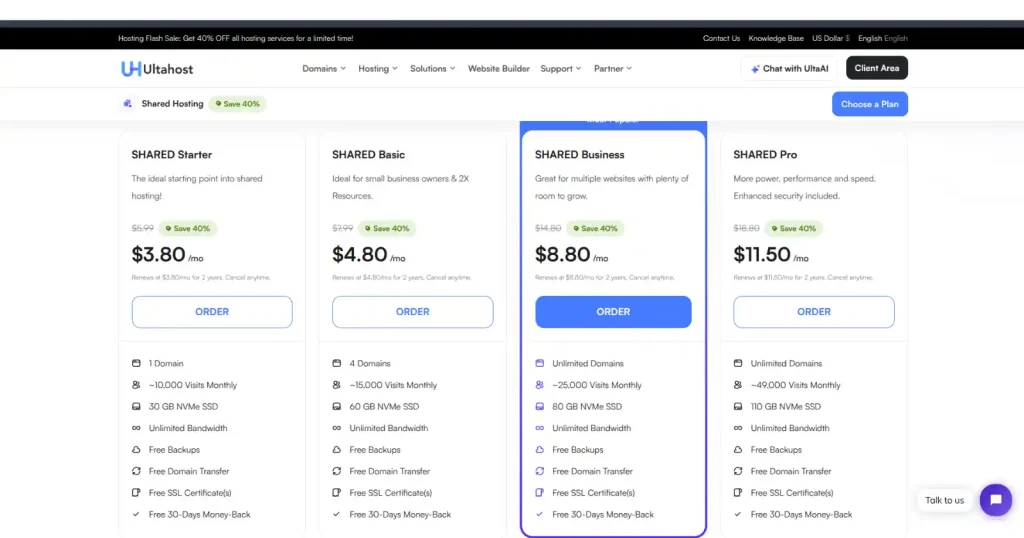This screenshot has width=1024, height=538.
Task: Click the infinity icon in the SHARED Basic list
Action: [x=336, y=428]
